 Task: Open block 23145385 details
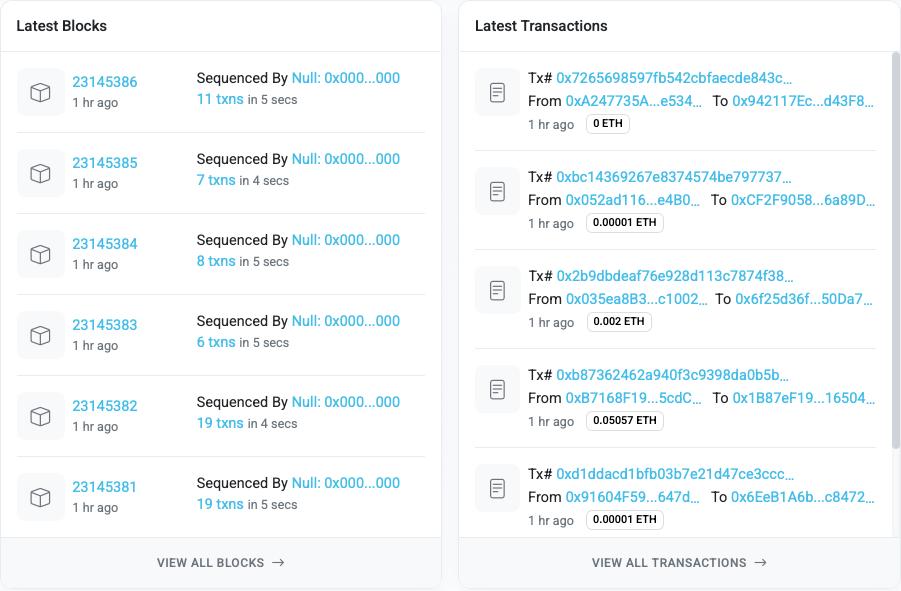tap(105, 163)
